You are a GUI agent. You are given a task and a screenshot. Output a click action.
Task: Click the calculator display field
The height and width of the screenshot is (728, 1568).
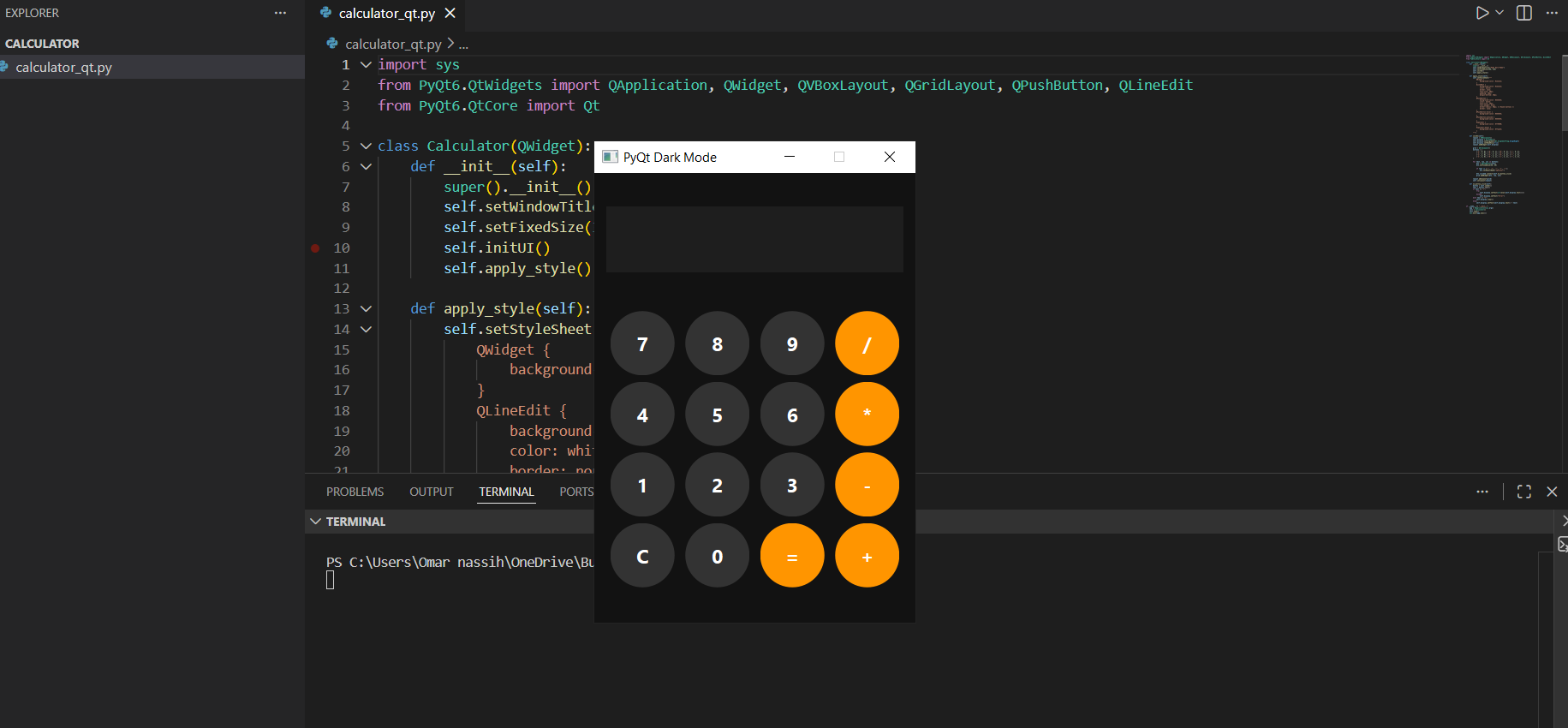pyautogui.click(x=754, y=239)
